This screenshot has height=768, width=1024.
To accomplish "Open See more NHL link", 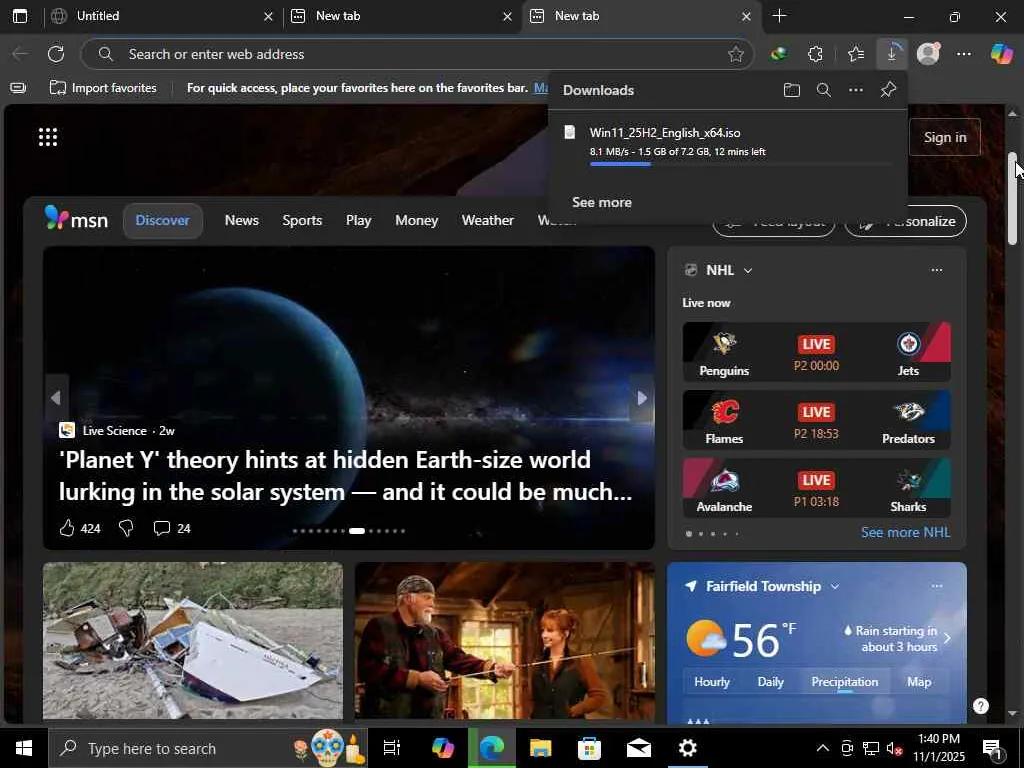I will point(905,532).
